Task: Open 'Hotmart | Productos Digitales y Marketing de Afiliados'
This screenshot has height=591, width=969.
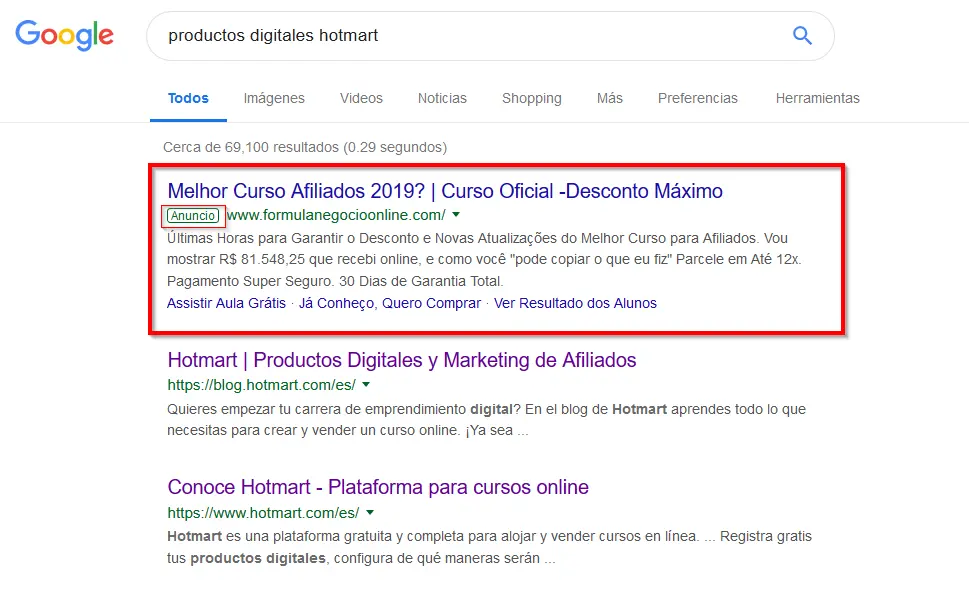Action: [402, 360]
